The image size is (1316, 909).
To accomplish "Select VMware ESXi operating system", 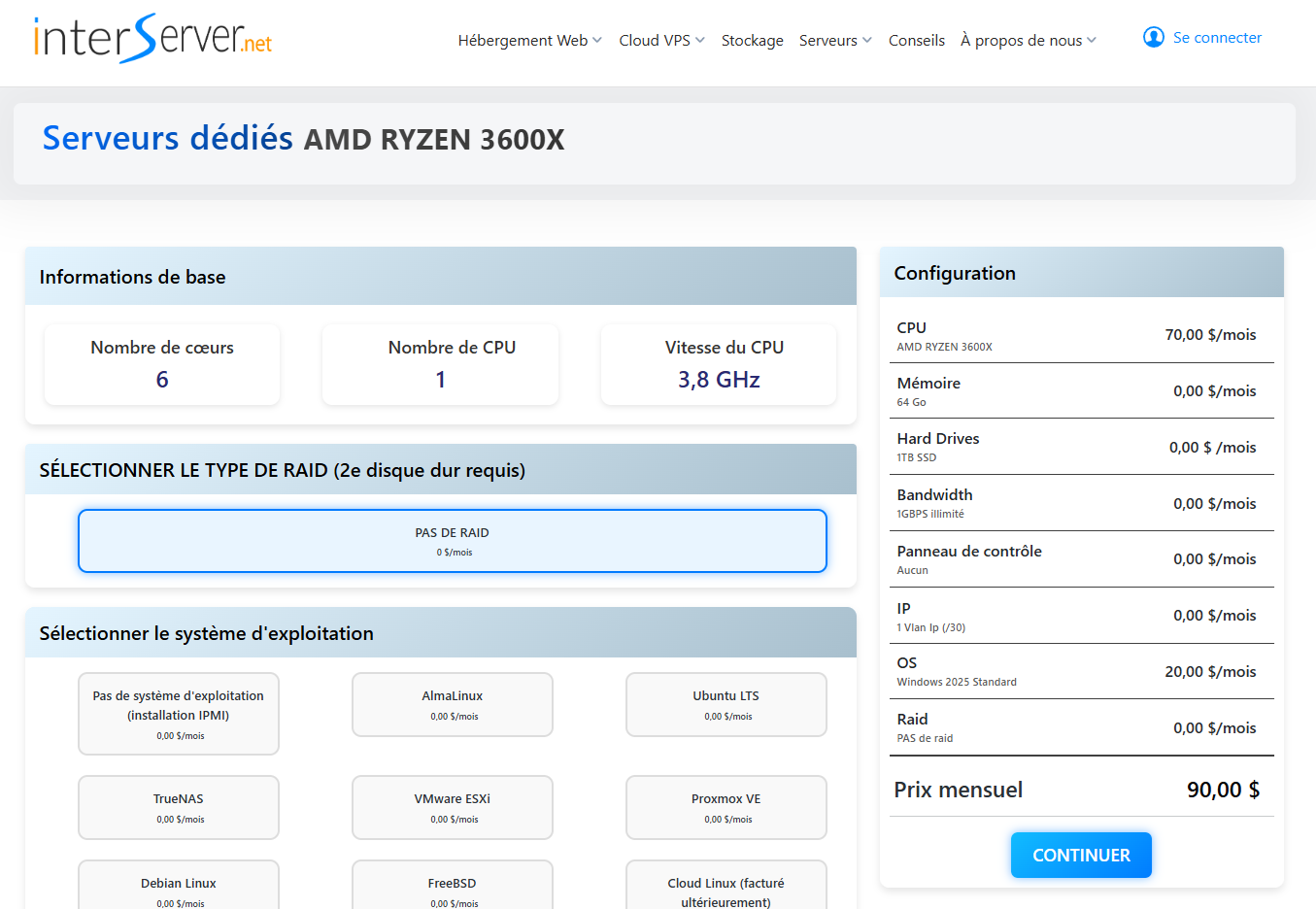I will coord(452,807).
